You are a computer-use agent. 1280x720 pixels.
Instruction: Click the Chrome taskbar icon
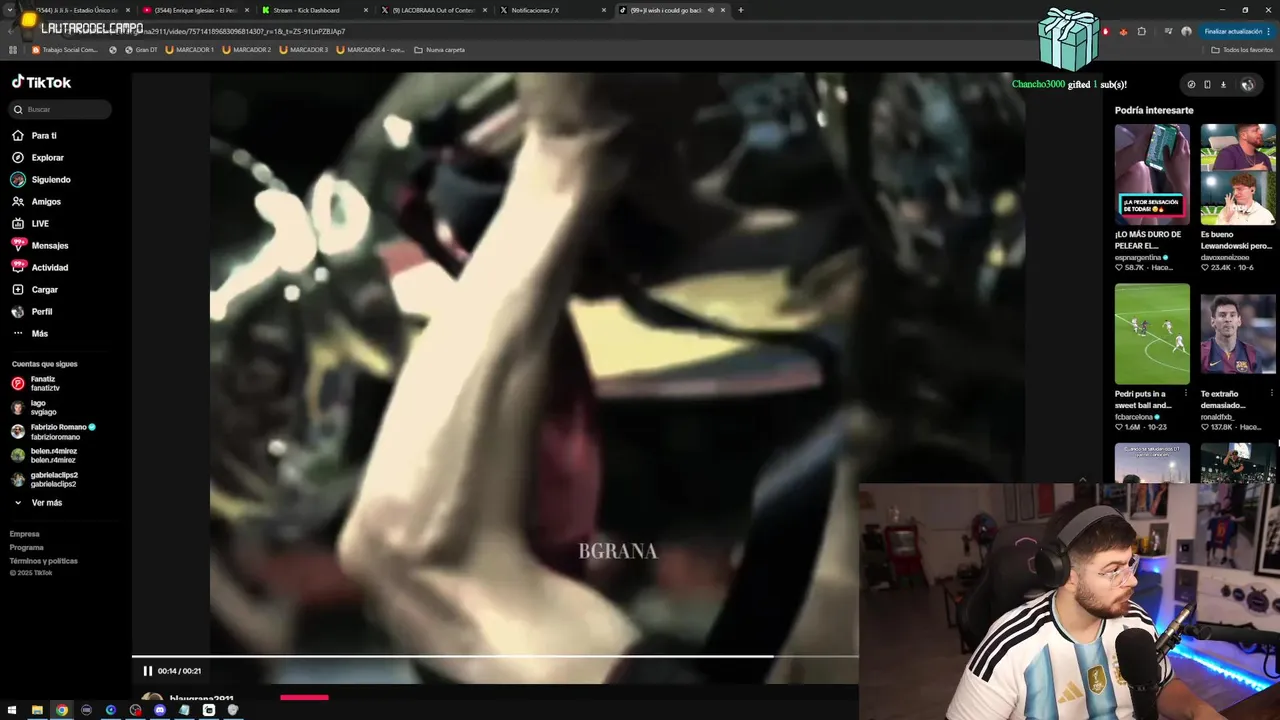click(62, 710)
